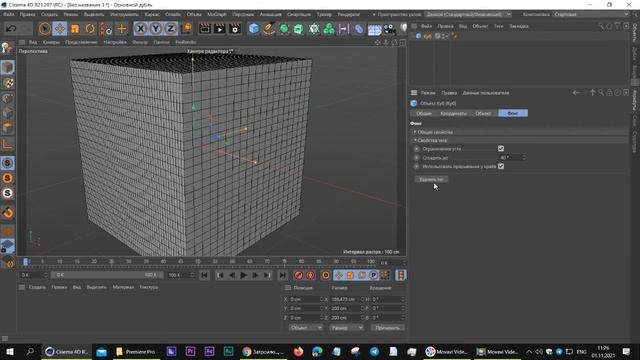Open Render Settings clapperboard gear icon

(x=235, y=29)
